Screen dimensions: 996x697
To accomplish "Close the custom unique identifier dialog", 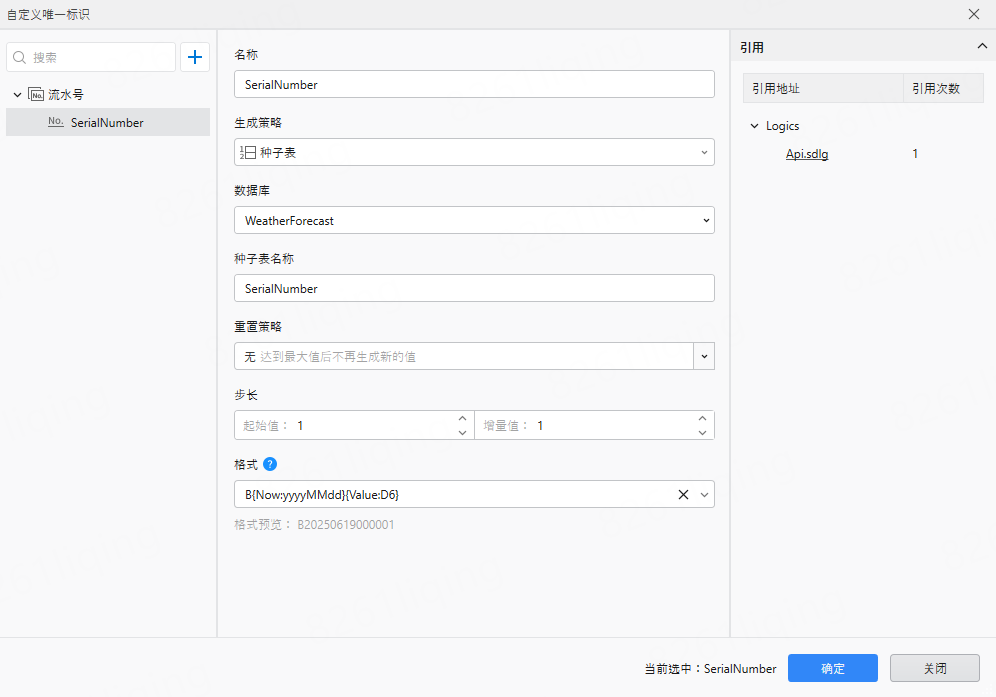I will click(974, 14).
